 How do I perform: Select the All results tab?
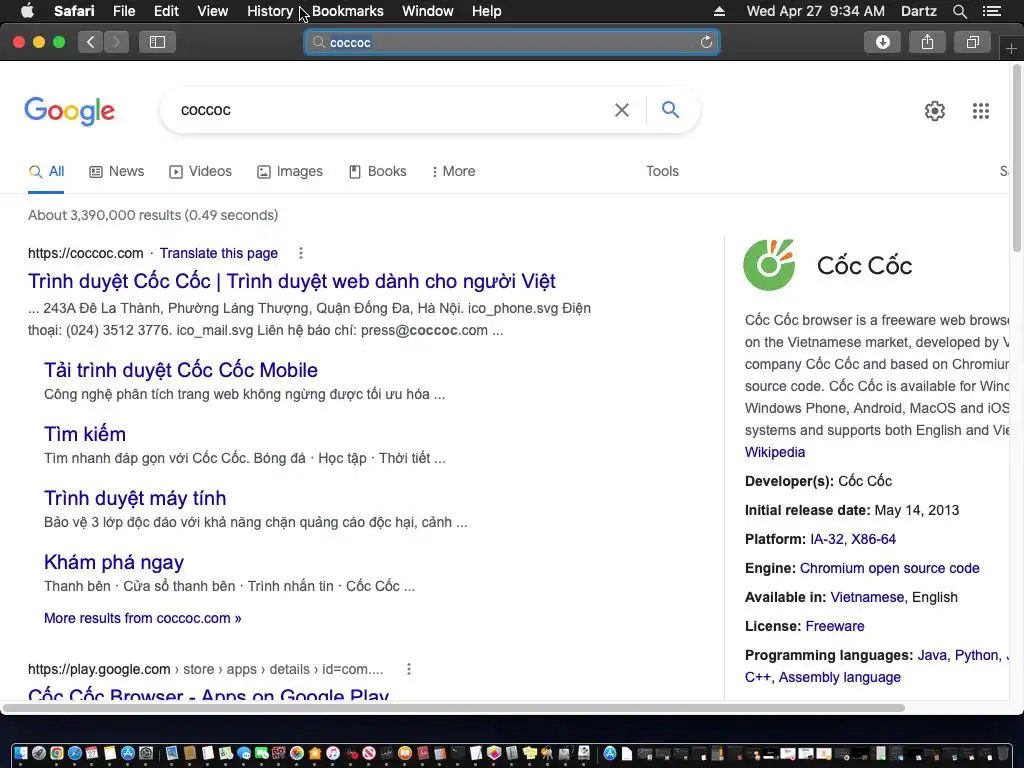coord(46,172)
